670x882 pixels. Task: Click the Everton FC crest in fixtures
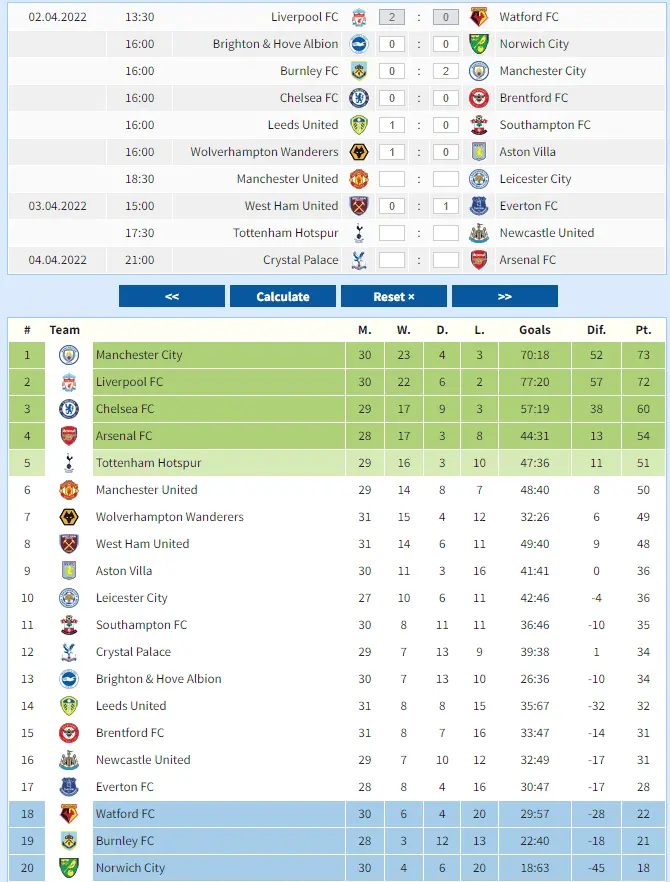[x=479, y=206]
